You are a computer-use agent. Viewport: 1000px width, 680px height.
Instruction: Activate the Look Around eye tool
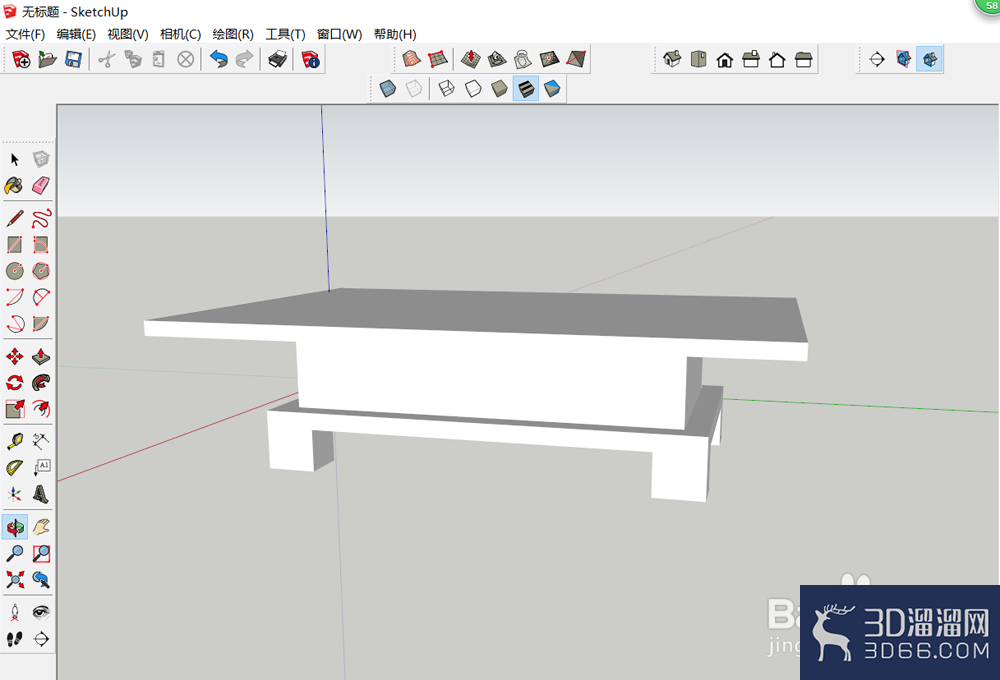41,612
